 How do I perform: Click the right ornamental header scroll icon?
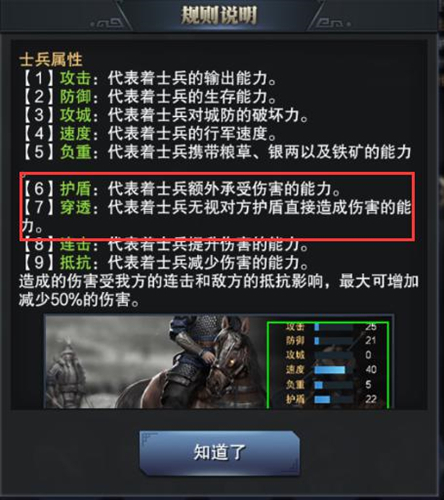tap(332, 23)
